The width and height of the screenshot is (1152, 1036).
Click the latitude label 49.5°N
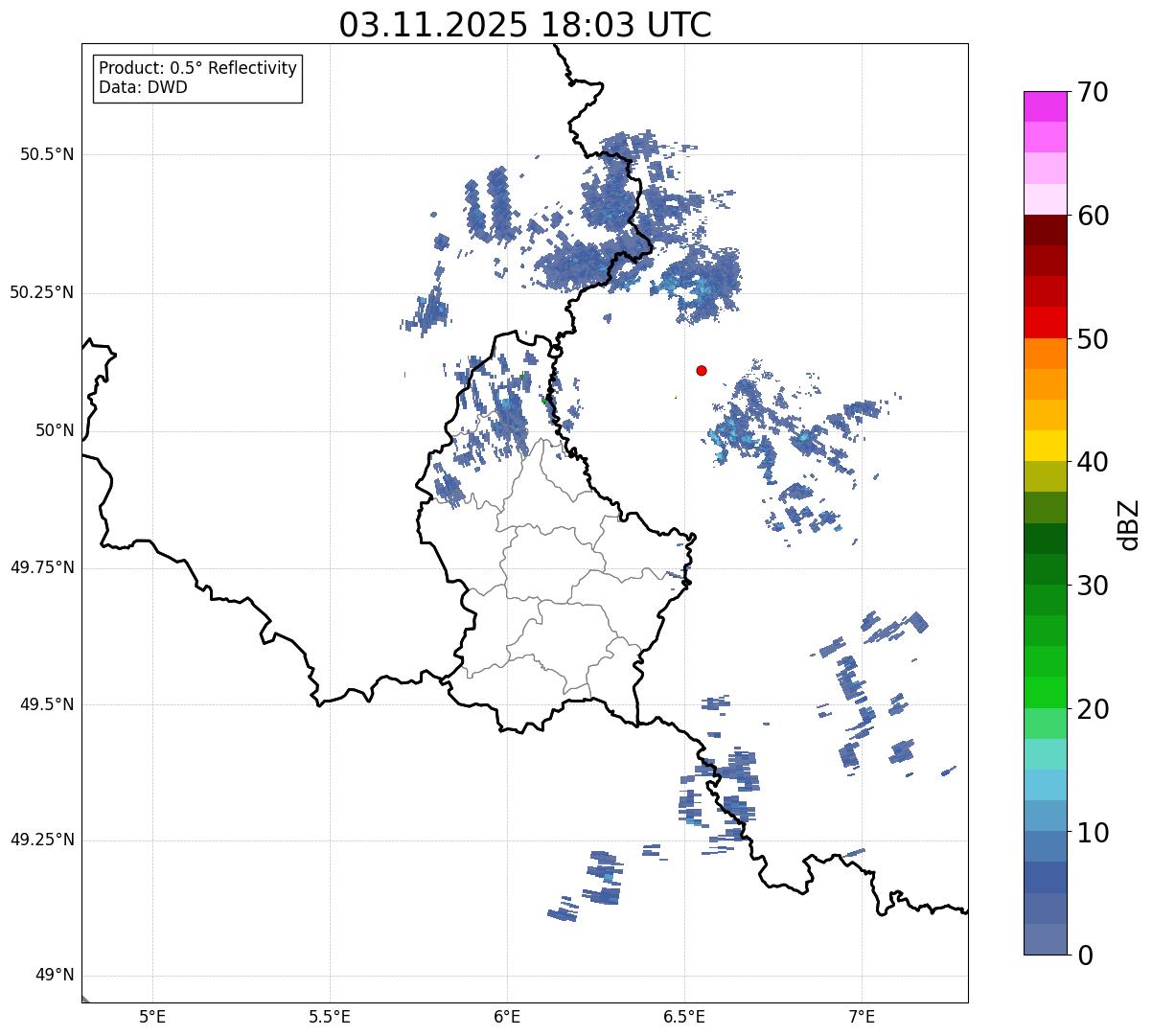[x=47, y=704]
